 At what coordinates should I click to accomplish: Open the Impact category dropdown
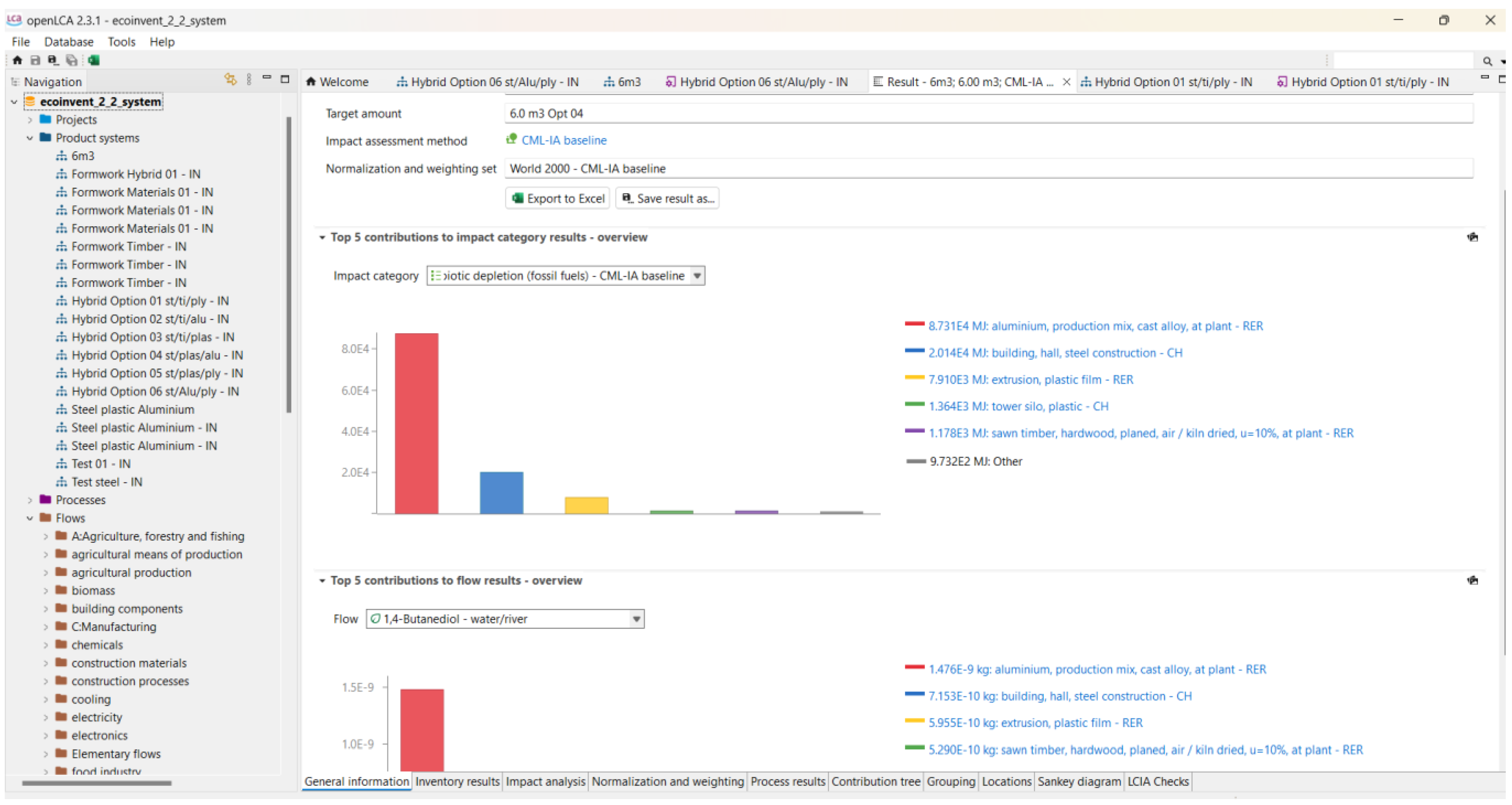(x=697, y=275)
